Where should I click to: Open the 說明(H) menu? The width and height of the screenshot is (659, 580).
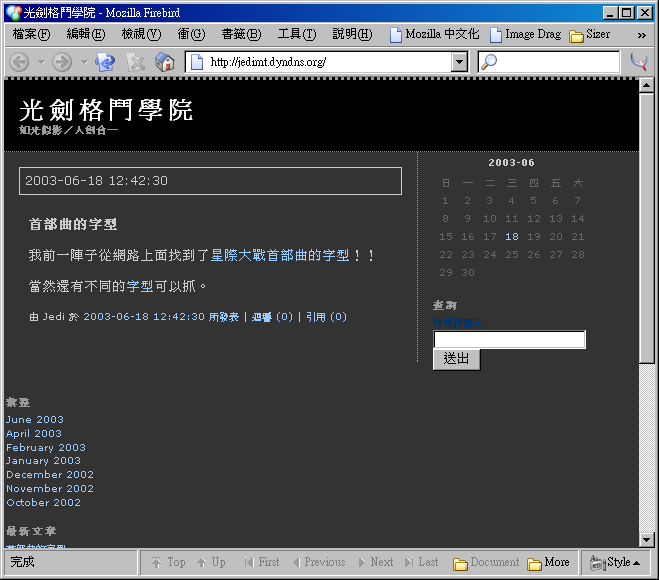pos(352,34)
